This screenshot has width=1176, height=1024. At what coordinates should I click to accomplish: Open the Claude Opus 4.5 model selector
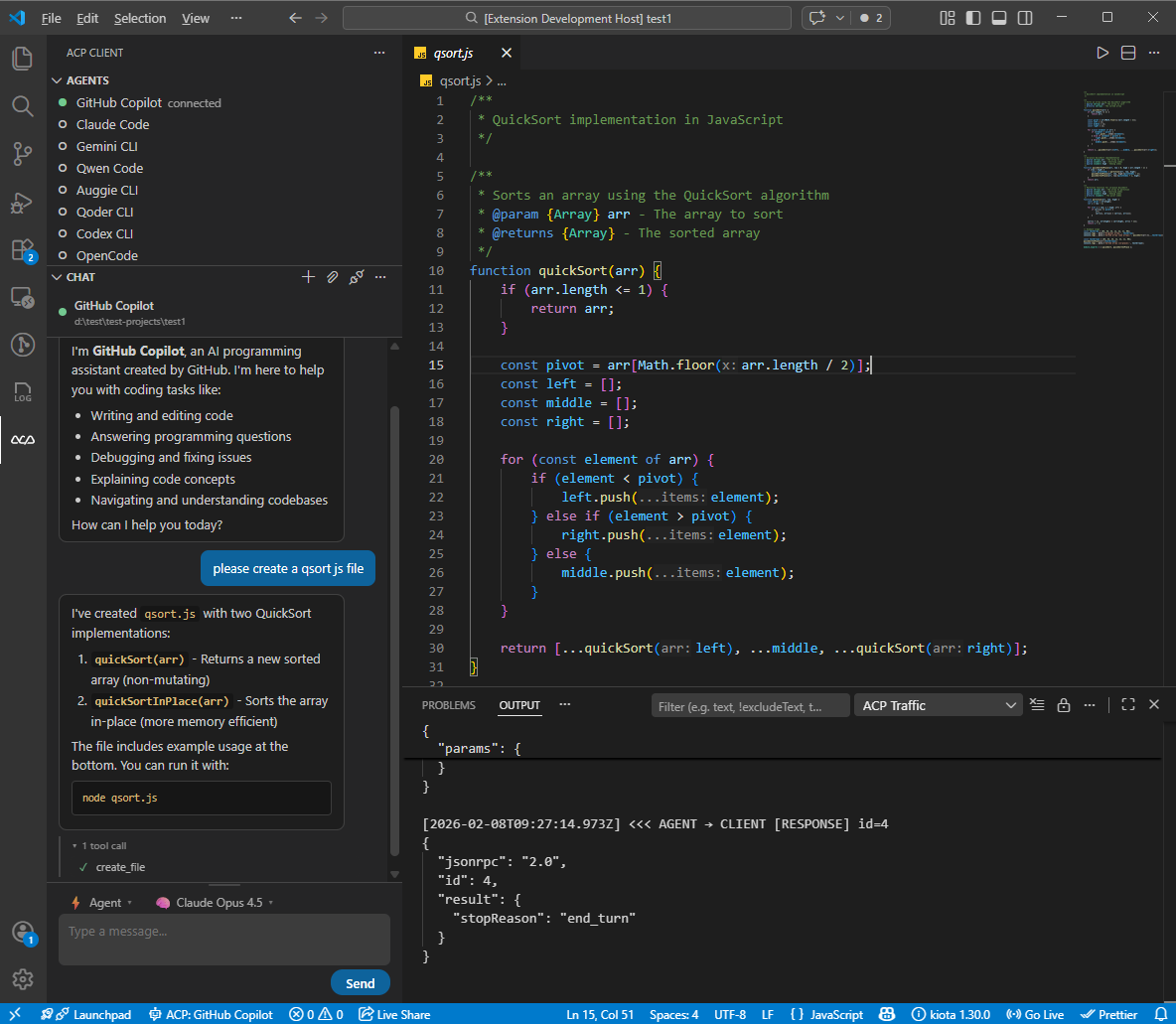tap(215, 903)
